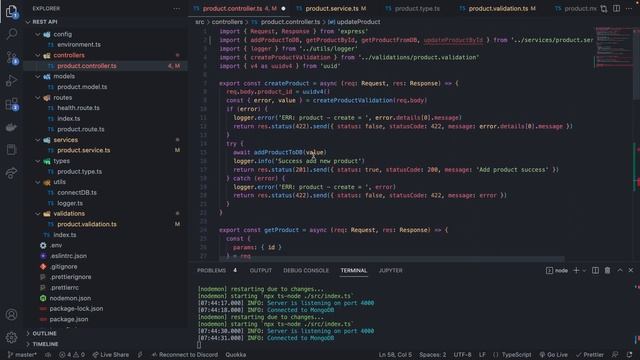Open the Explorer view in the activity bar
640x360 pixels.
coord(11,11)
